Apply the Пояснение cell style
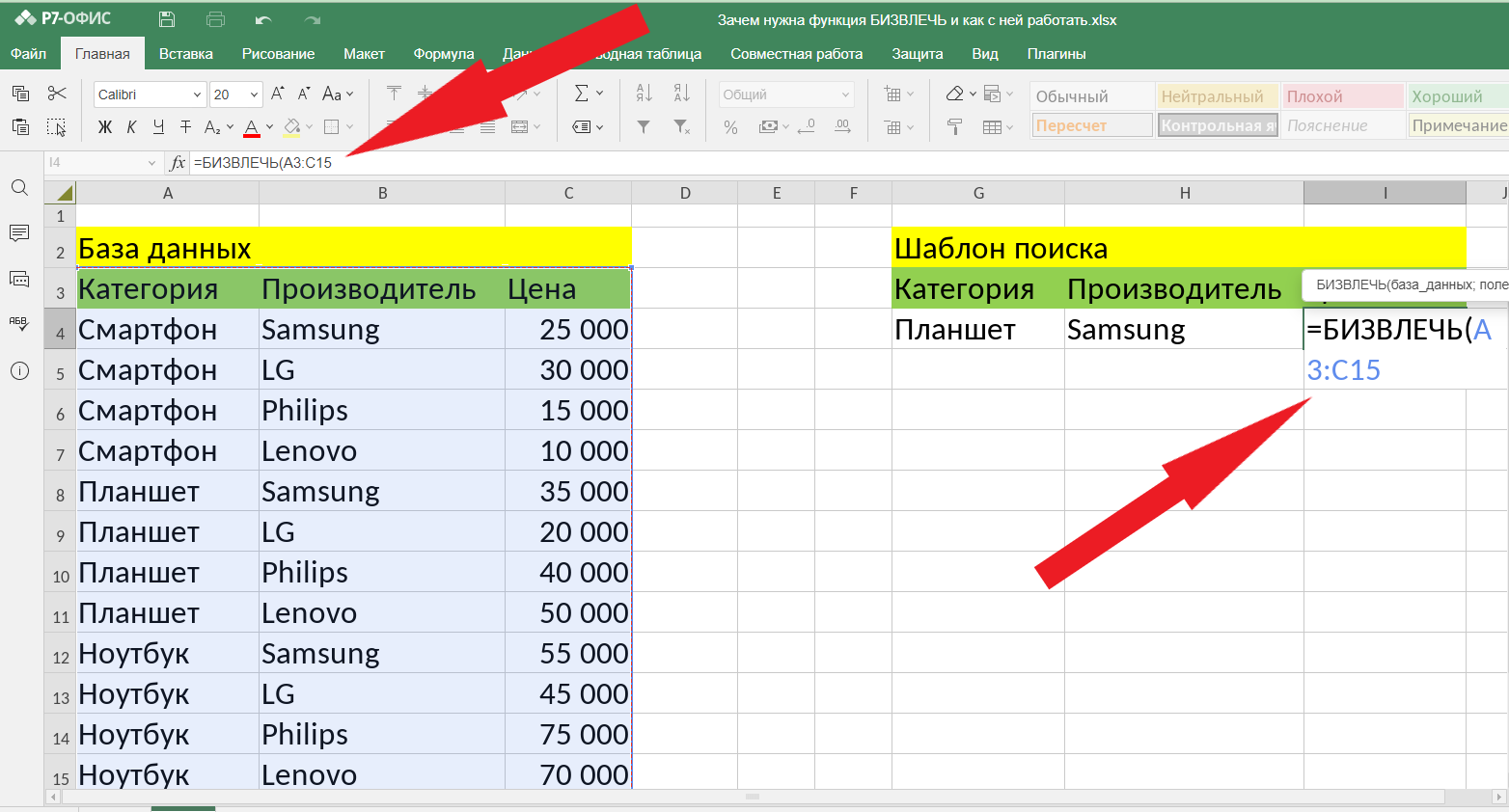Viewport: 1509px width, 812px height. (1343, 125)
